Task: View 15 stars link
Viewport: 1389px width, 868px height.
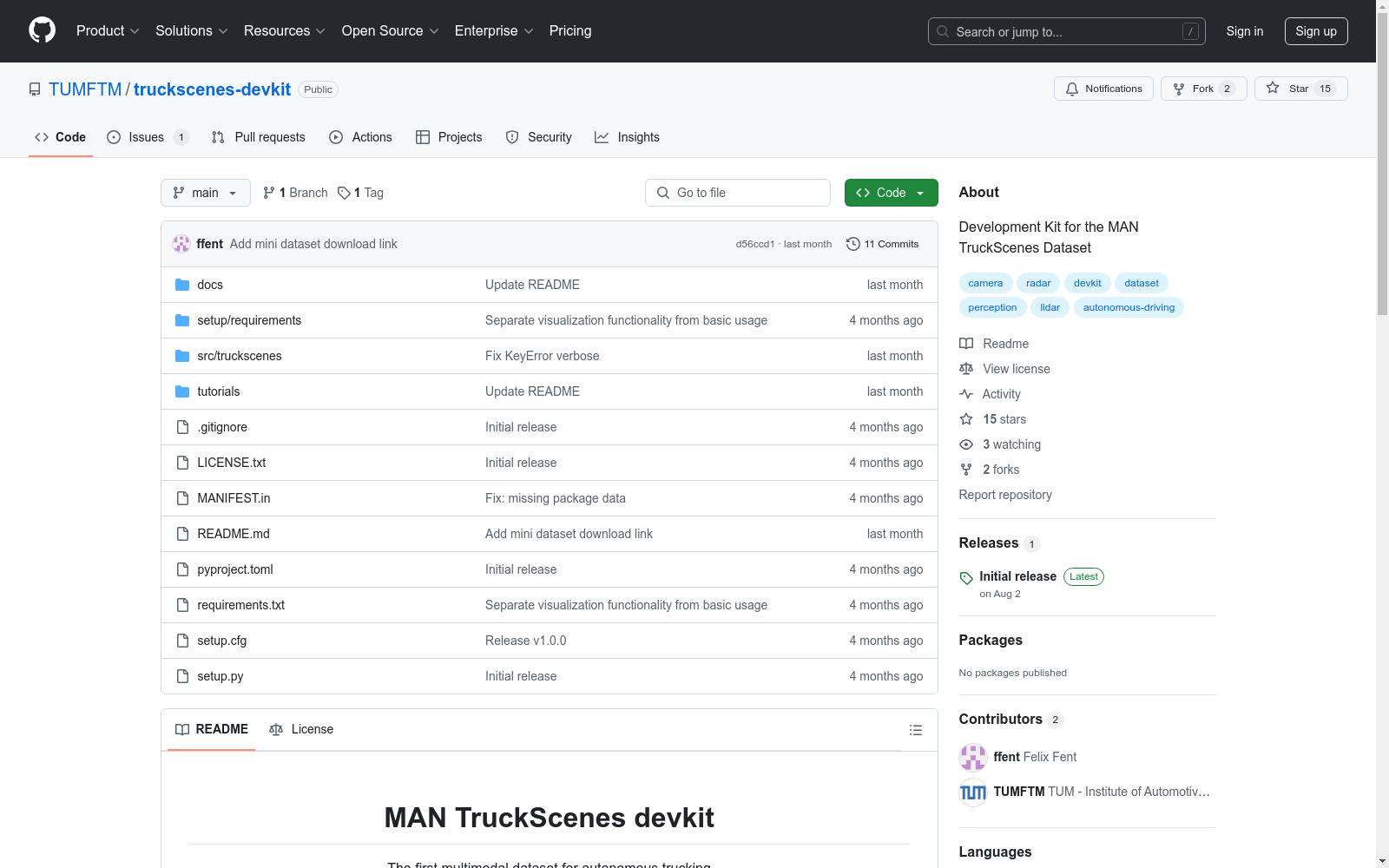Action: pos(993,419)
